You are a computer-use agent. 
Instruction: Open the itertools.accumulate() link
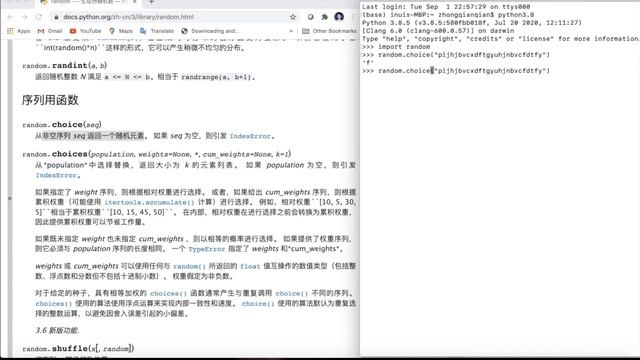pyautogui.click(x=149, y=202)
